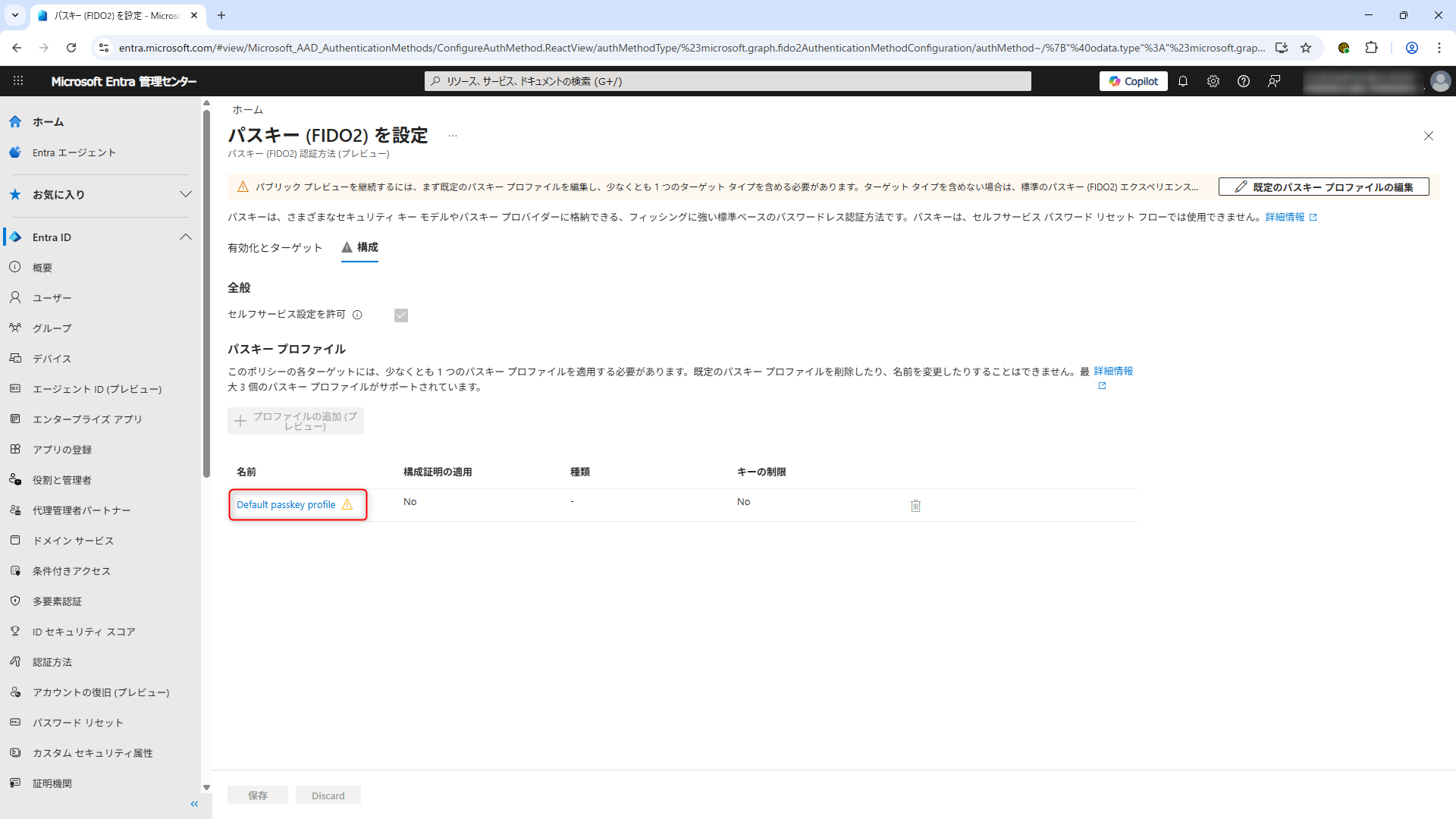Open 条件付きアクセス in the sidebar
This screenshot has width=1456, height=819.
point(71,571)
